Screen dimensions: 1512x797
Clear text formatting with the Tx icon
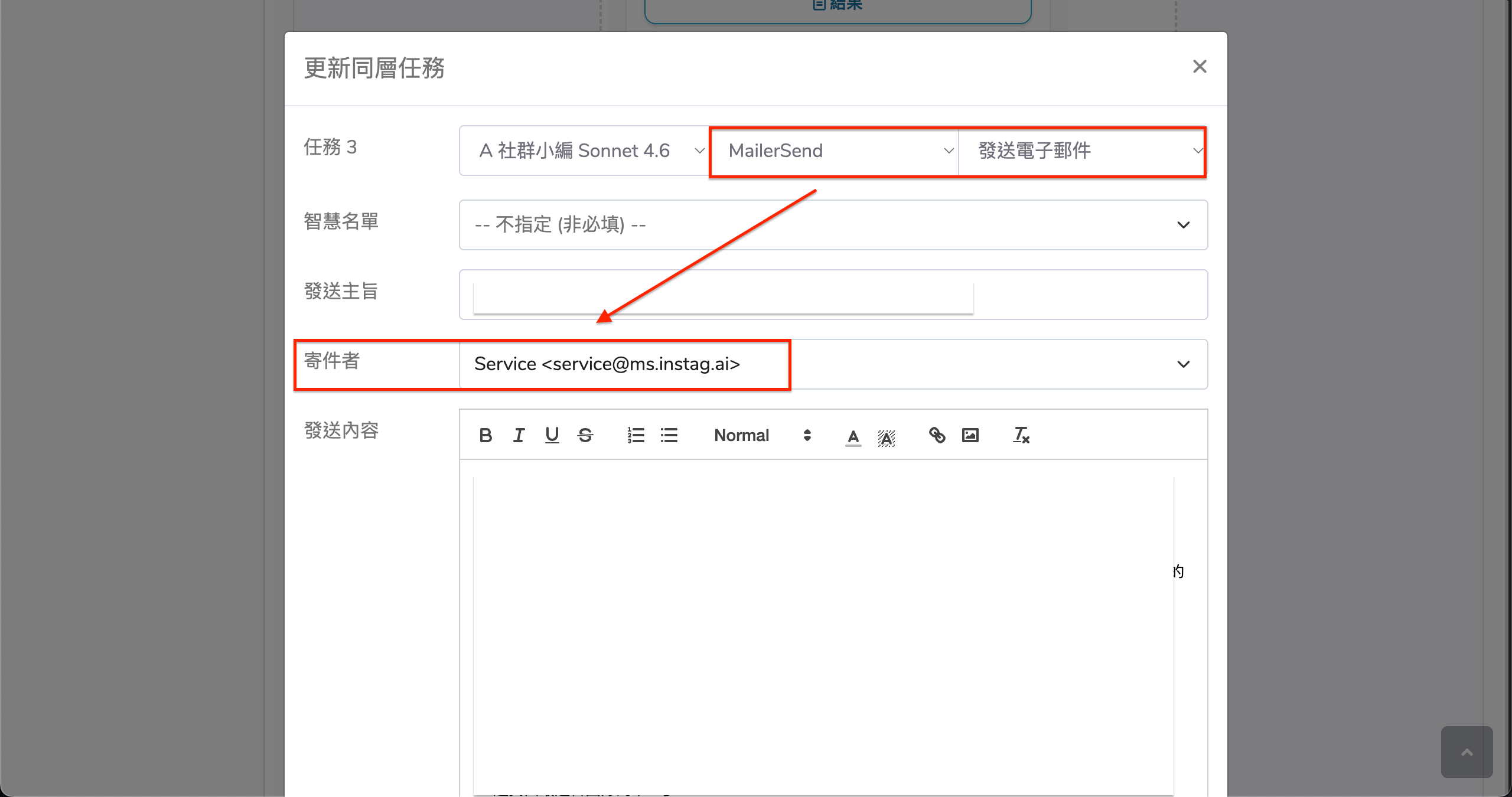point(1021,436)
